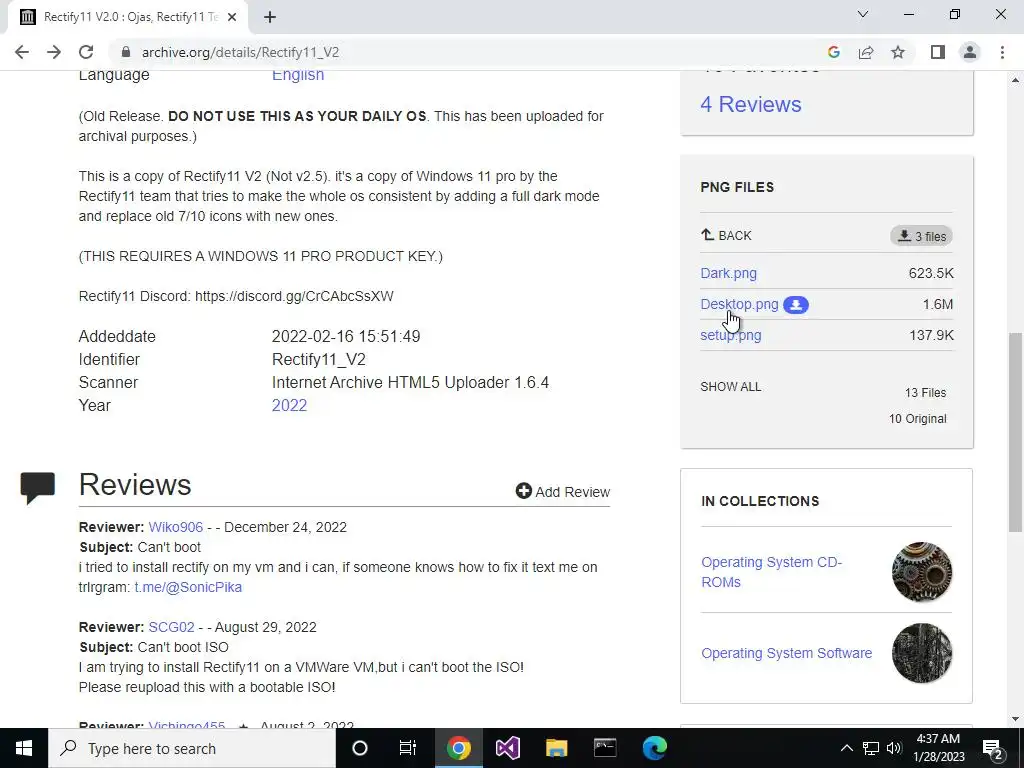Viewport: 1024px width, 768px height.
Task: Click the Chrome taskbar icon
Action: coord(458,748)
